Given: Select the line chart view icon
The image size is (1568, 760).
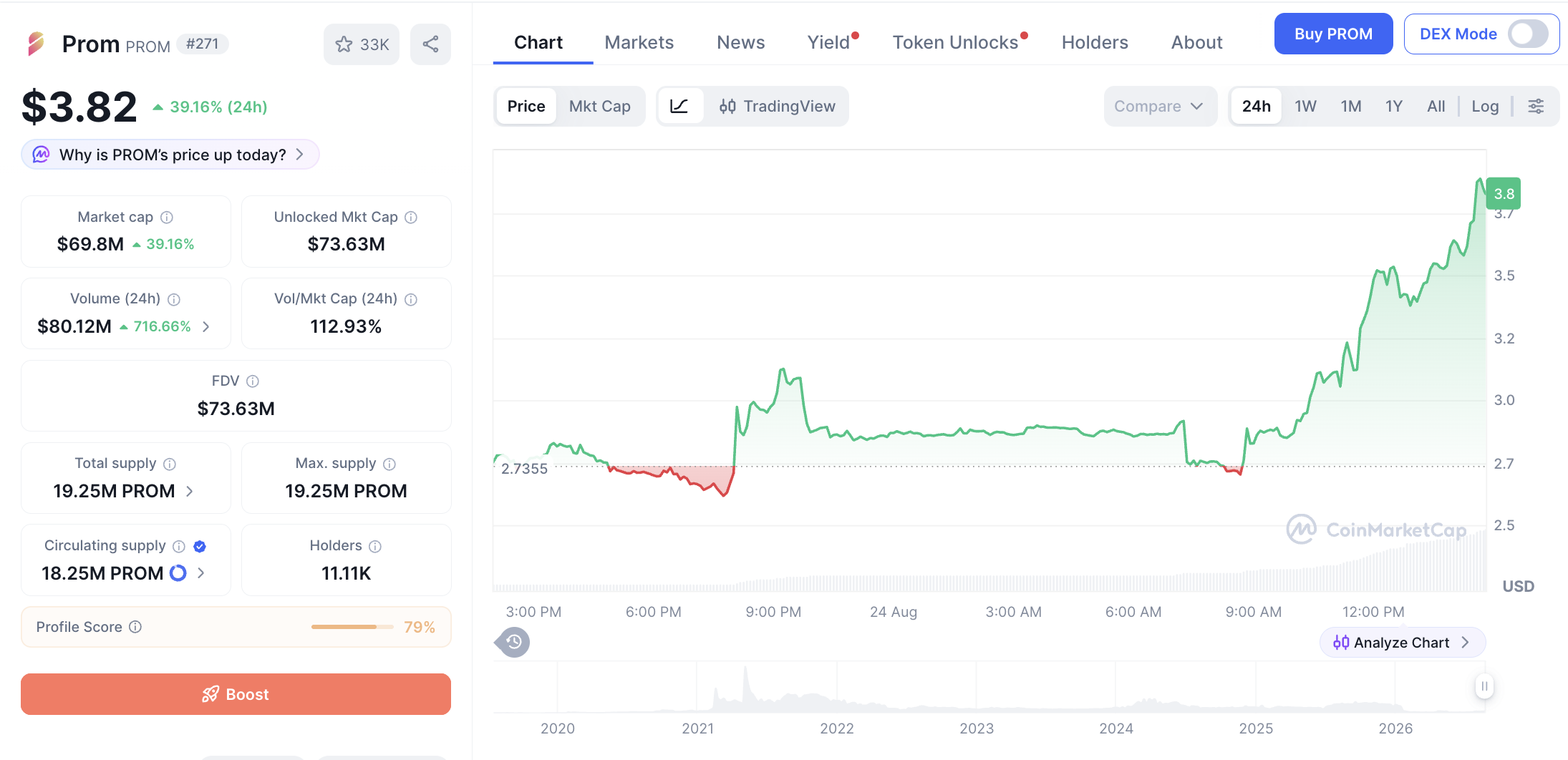Looking at the screenshot, I should pos(679,107).
